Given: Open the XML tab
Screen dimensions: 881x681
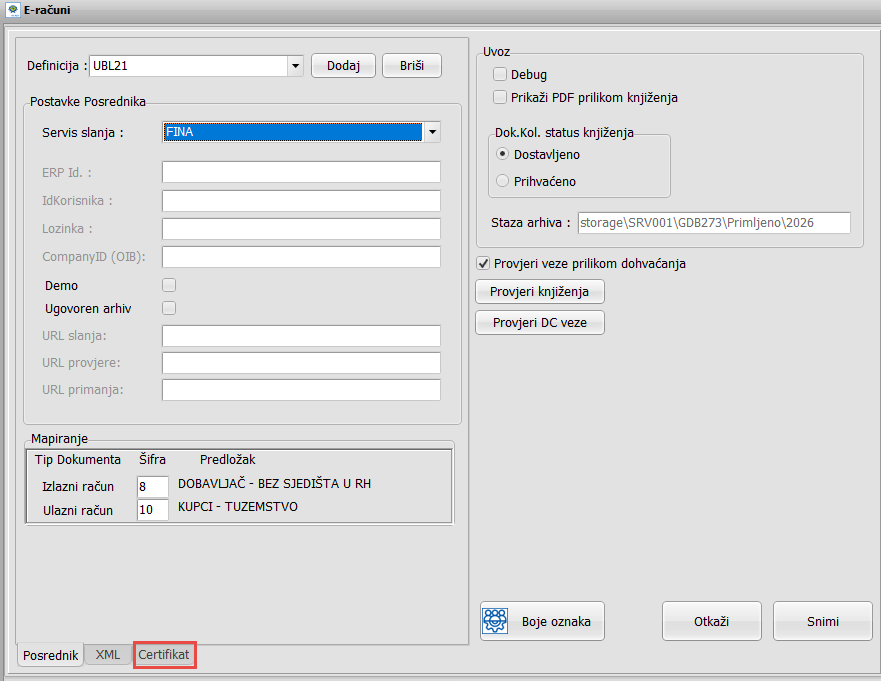Looking at the screenshot, I should pos(108,655).
